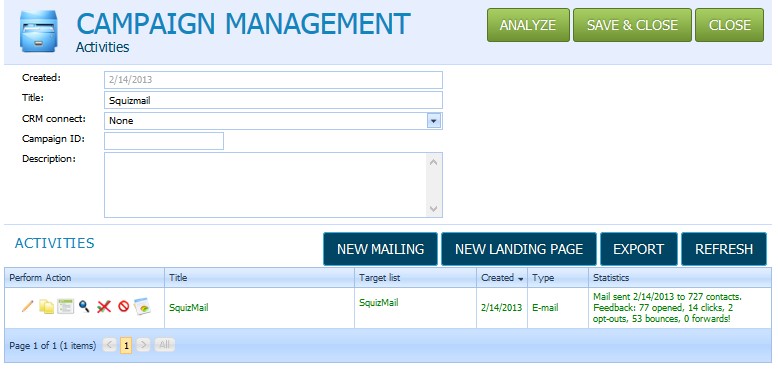Preview activity with the magnifying glass icon
Image resolution: width=778 pixels, height=369 pixels.
(x=84, y=306)
